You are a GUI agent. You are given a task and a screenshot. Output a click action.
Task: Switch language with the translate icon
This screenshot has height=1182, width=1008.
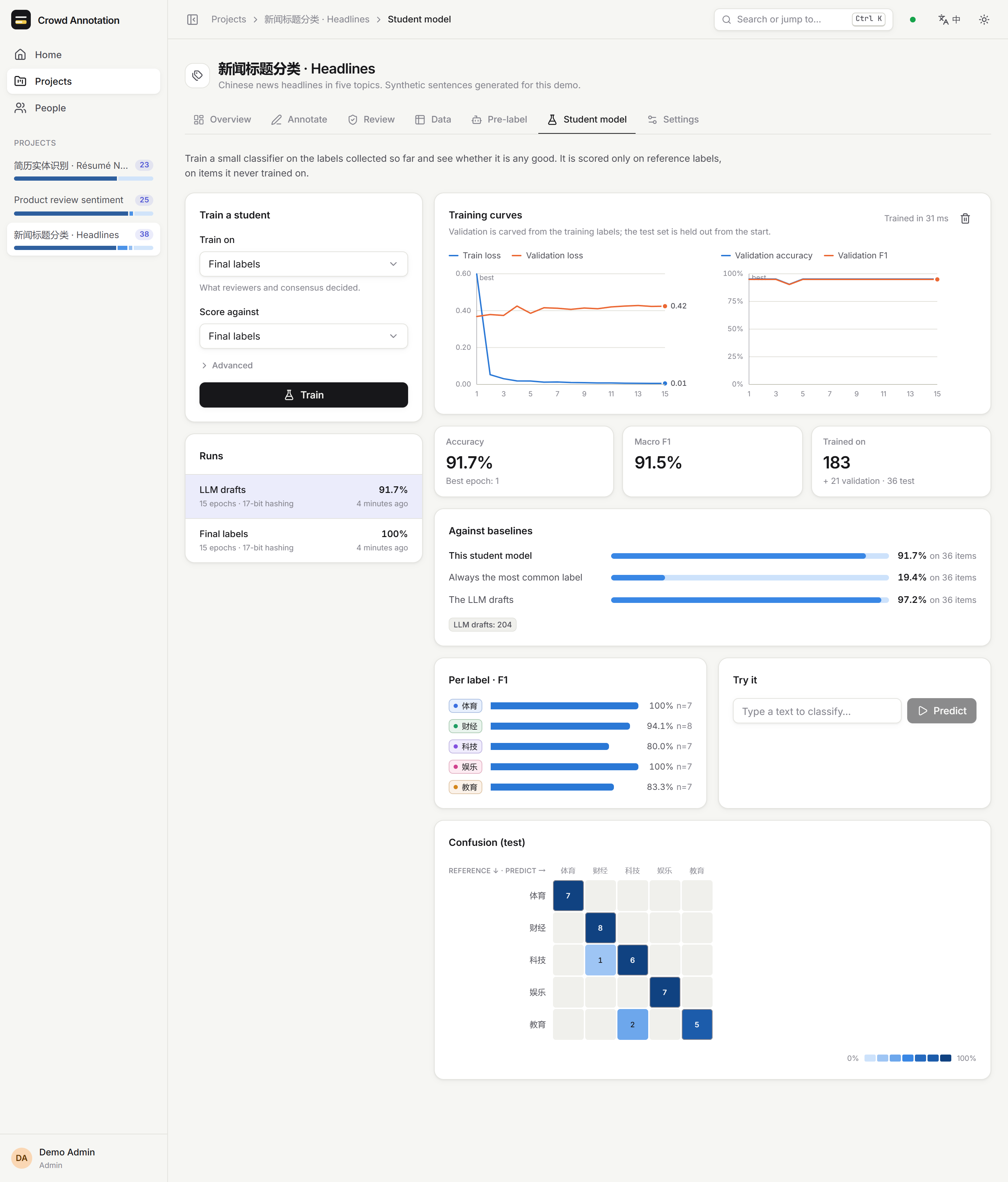[x=949, y=19]
